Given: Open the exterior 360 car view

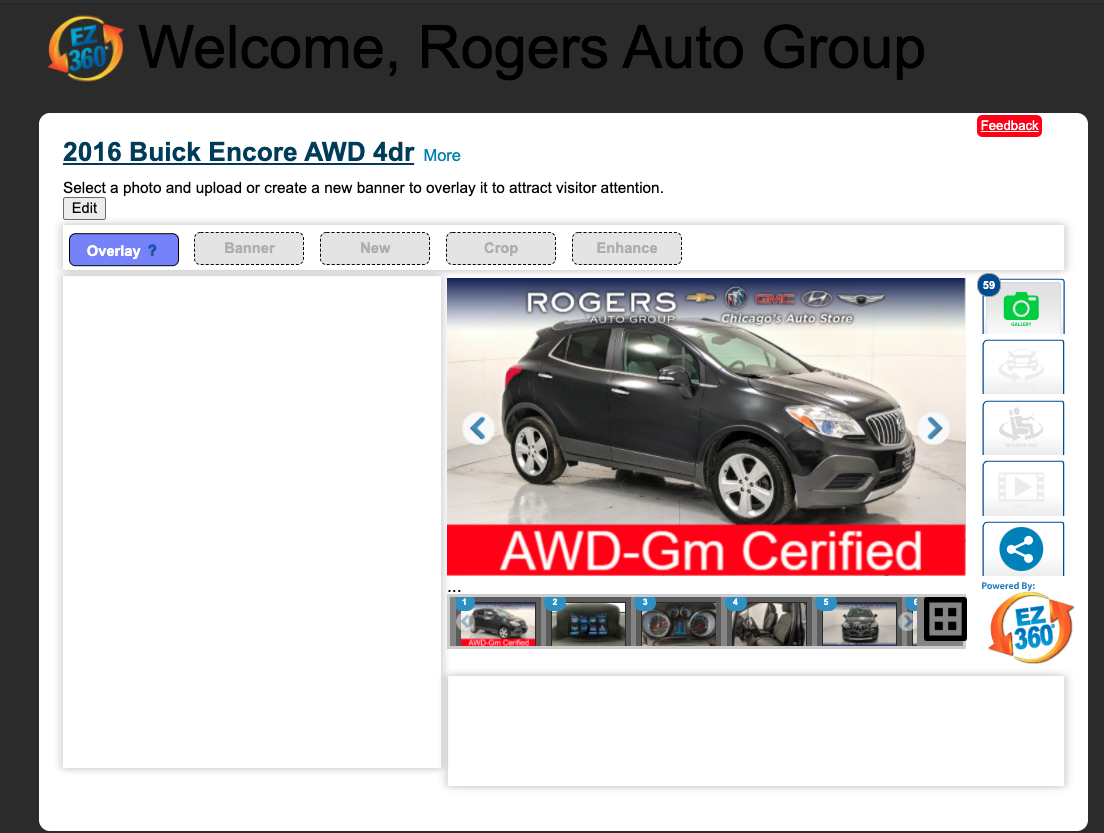Looking at the screenshot, I should coord(1023,367).
